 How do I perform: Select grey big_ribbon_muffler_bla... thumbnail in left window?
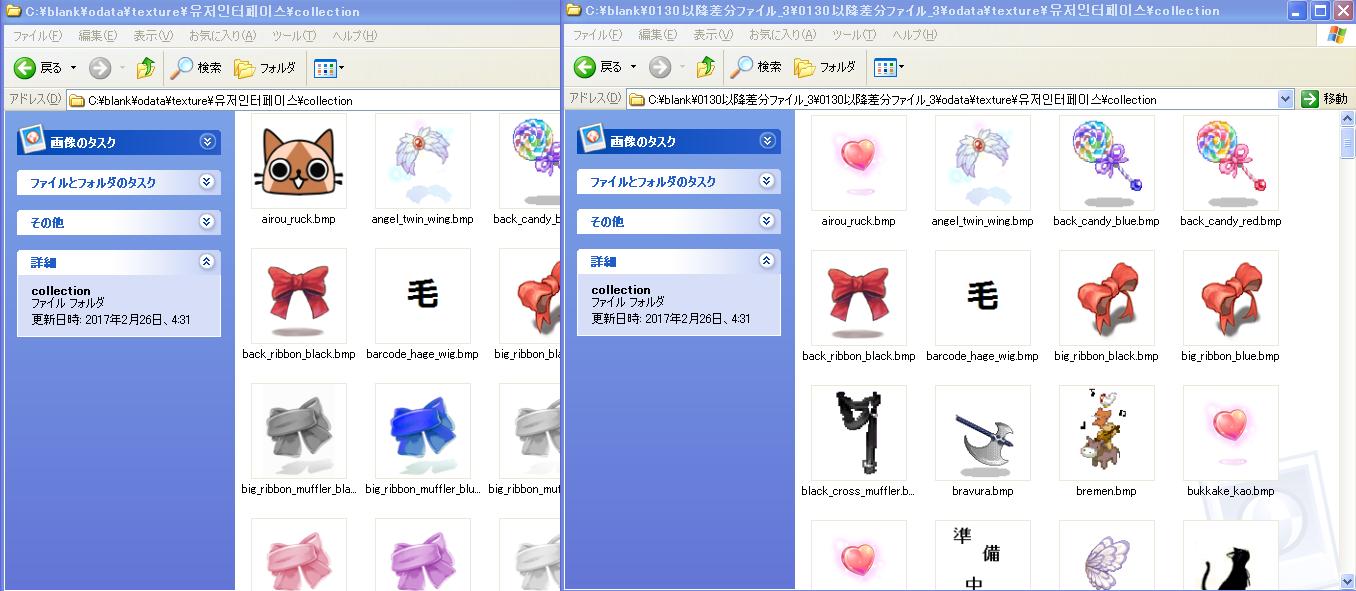[x=299, y=431]
